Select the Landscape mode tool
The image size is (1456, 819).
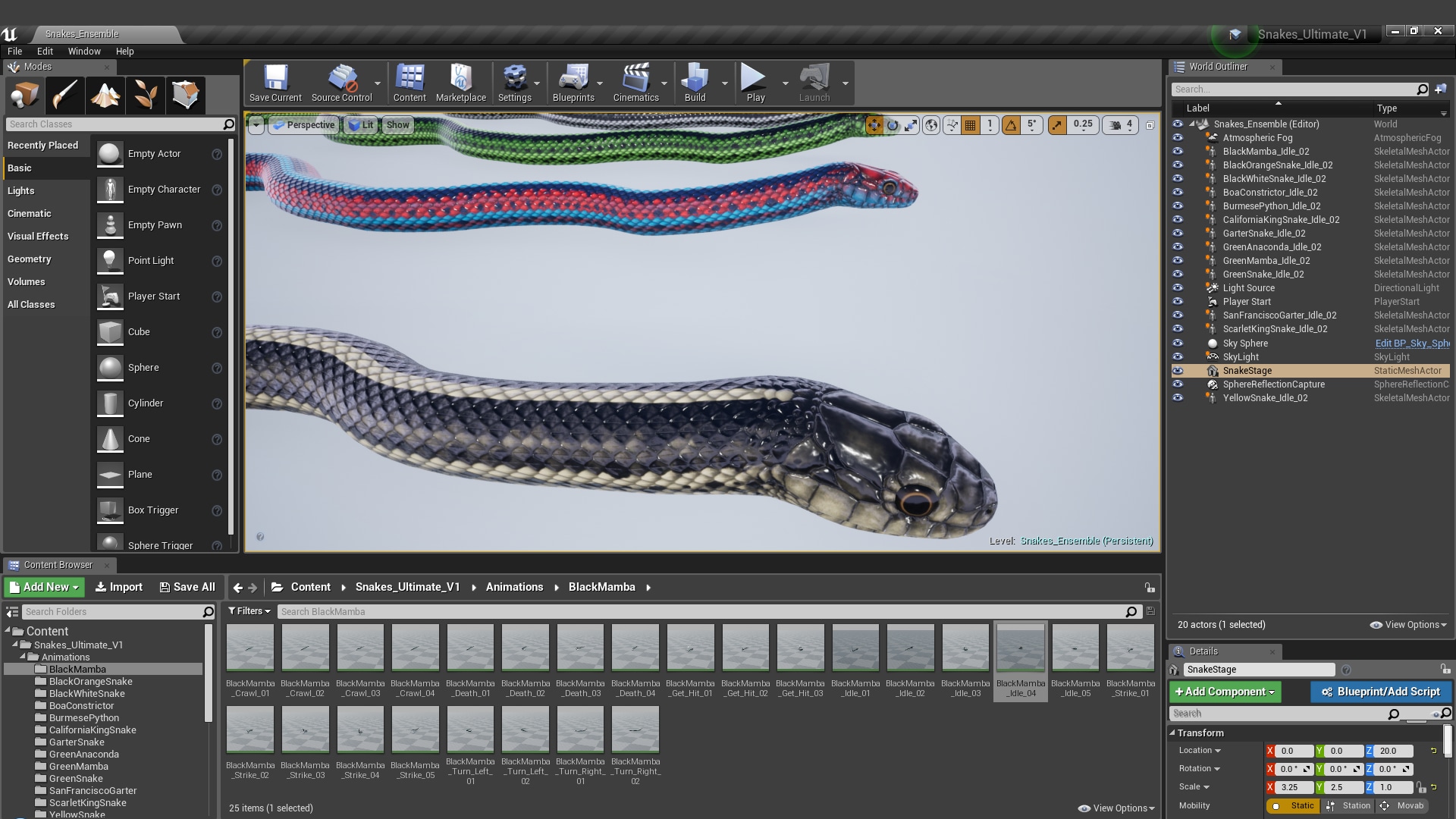tap(105, 95)
